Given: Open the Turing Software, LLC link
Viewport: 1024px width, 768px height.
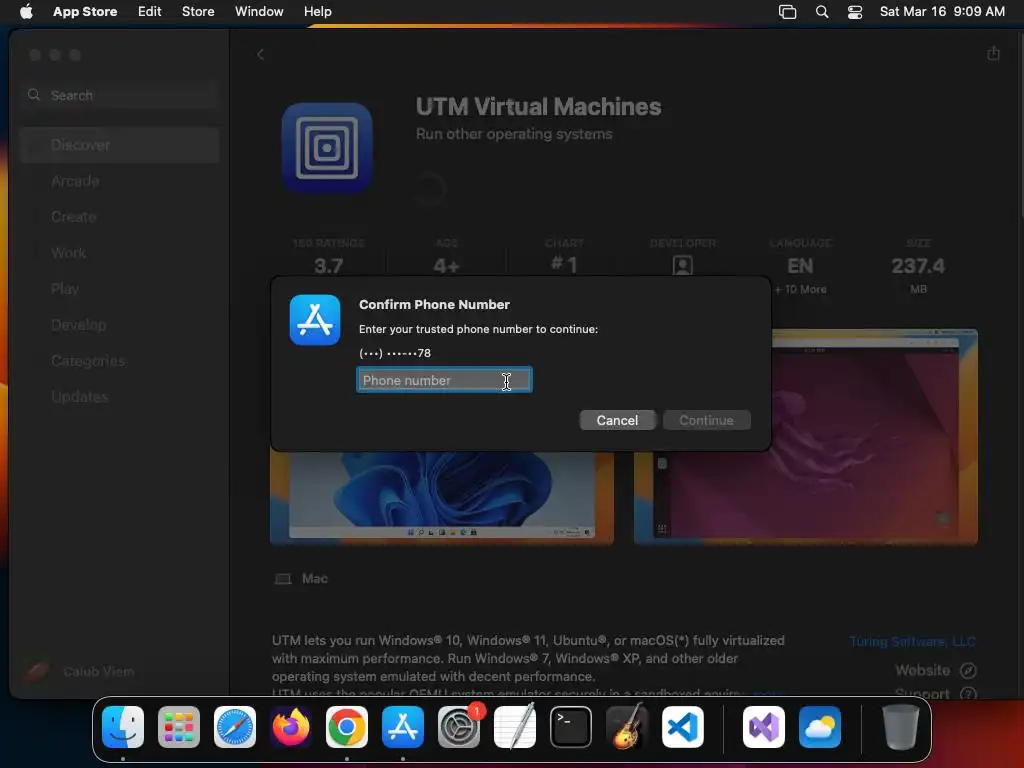Looking at the screenshot, I should pos(912,641).
